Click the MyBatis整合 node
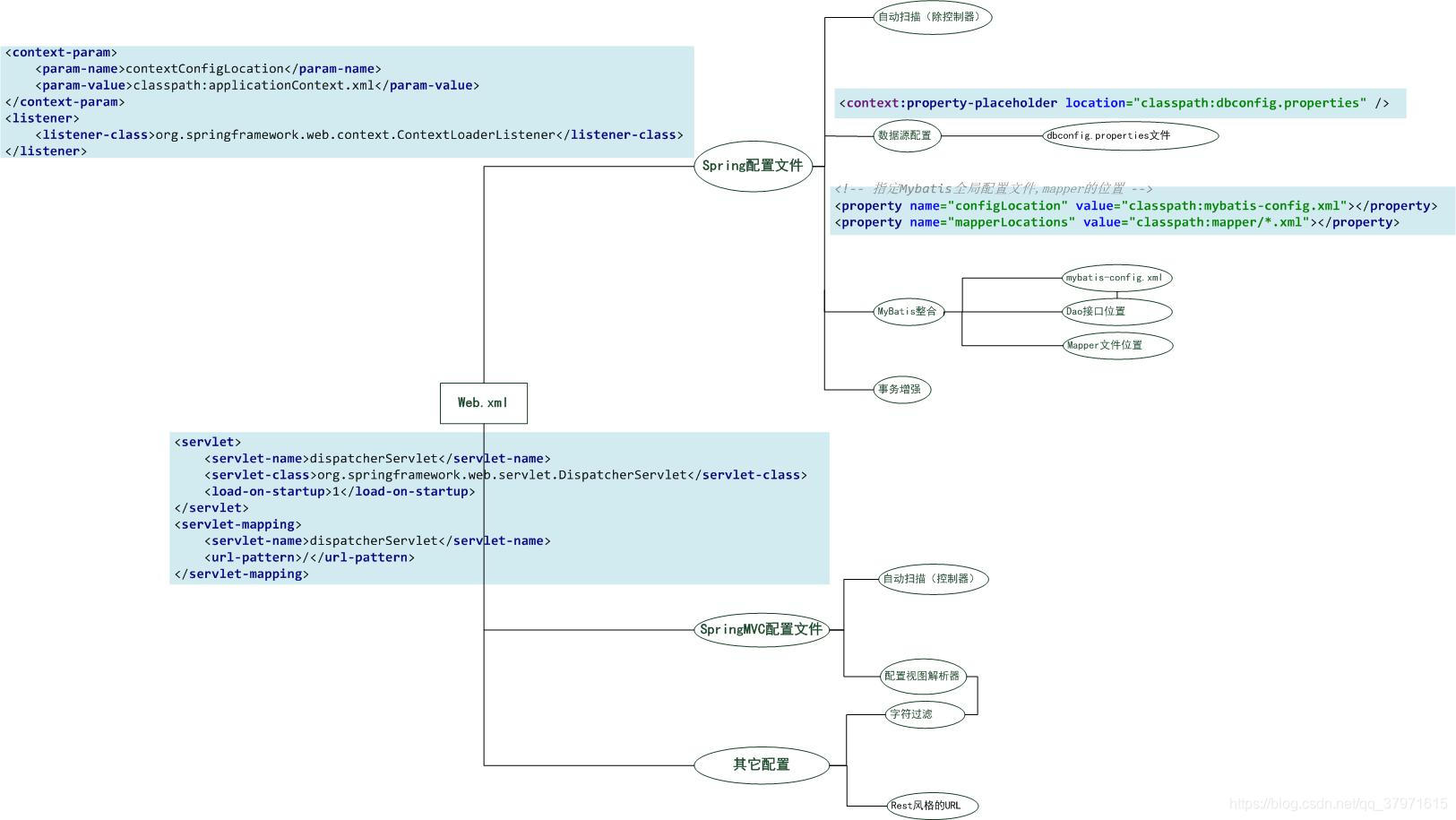Screen dimensions: 1456x820 click(909, 312)
